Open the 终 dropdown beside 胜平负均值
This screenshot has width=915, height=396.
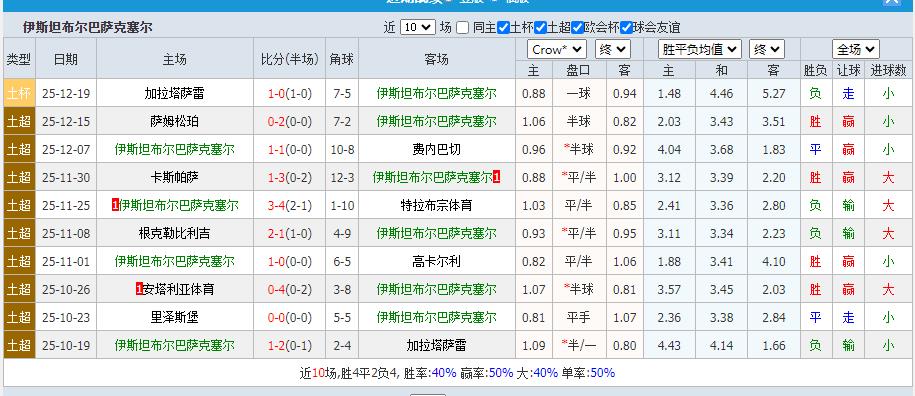[x=767, y=50]
